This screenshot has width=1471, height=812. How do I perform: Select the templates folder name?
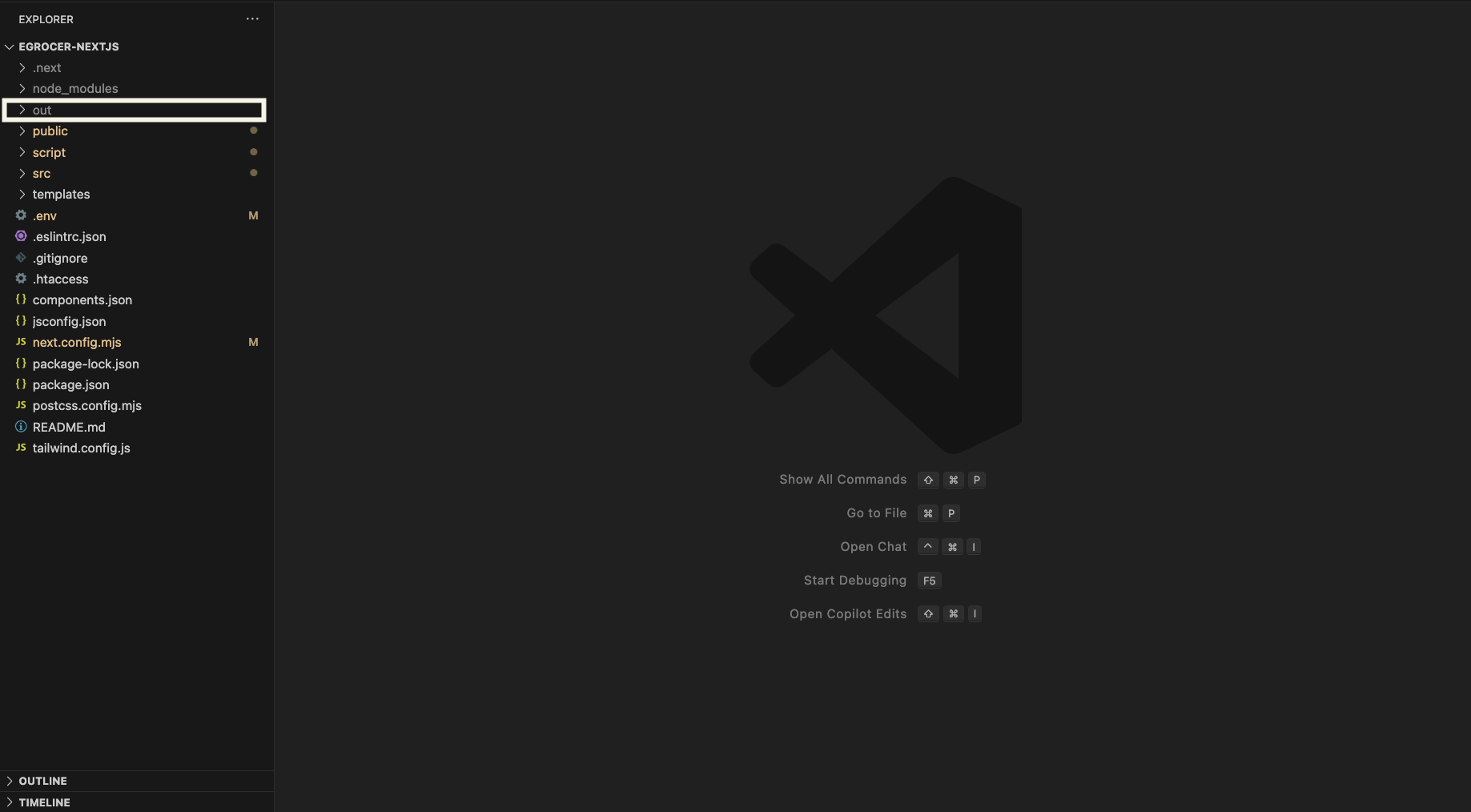click(61, 194)
